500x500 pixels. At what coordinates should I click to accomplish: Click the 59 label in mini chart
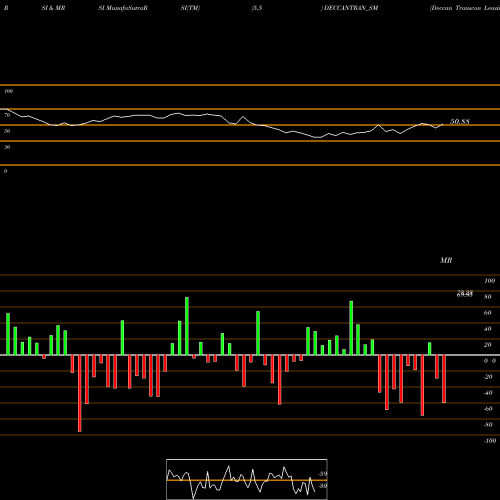pyautogui.click(x=323, y=474)
